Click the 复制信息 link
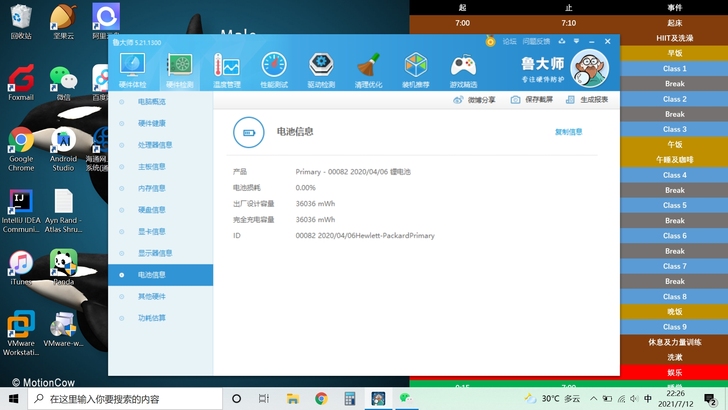 point(568,132)
